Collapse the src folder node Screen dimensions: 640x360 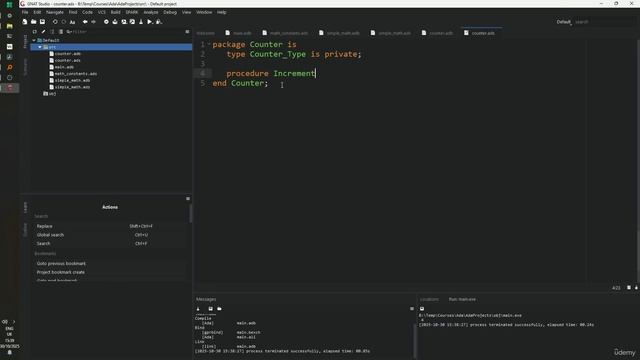40,47
